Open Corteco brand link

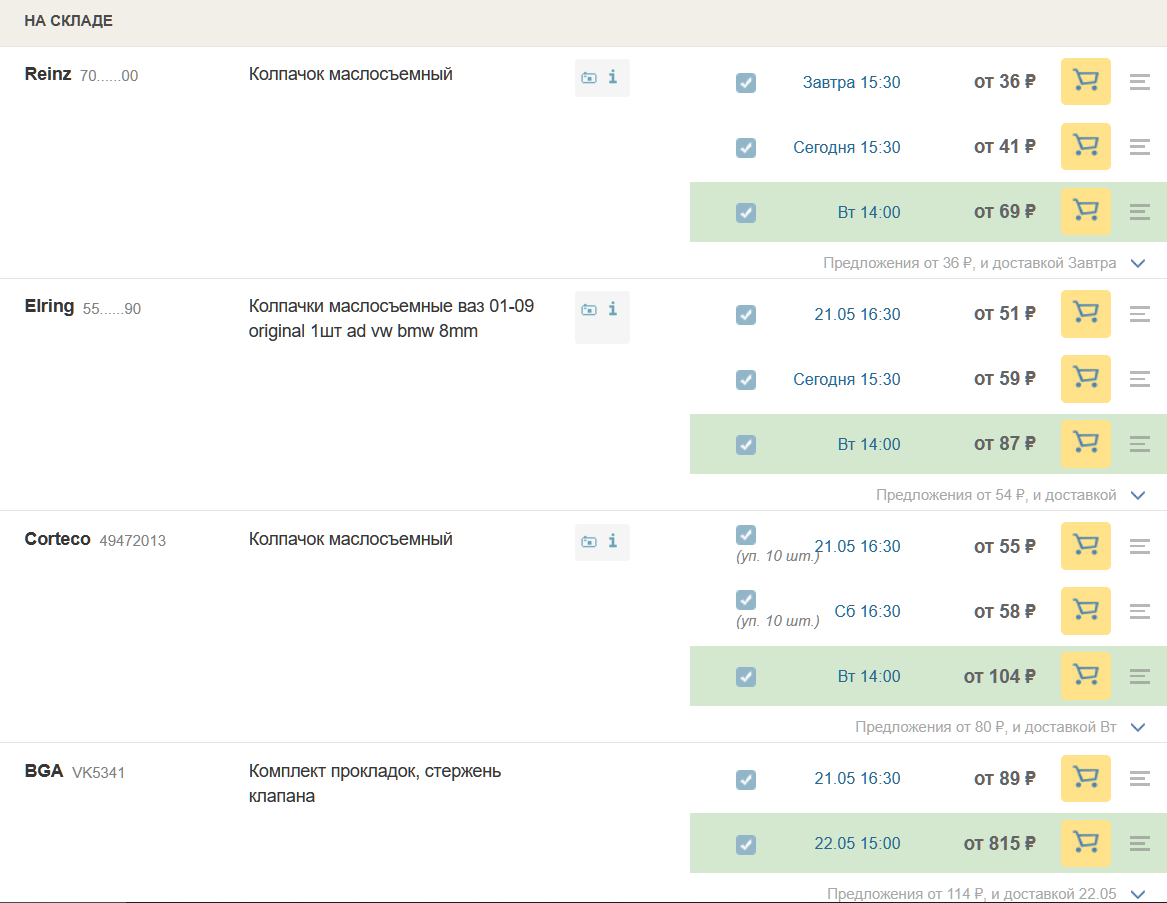coord(57,539)
